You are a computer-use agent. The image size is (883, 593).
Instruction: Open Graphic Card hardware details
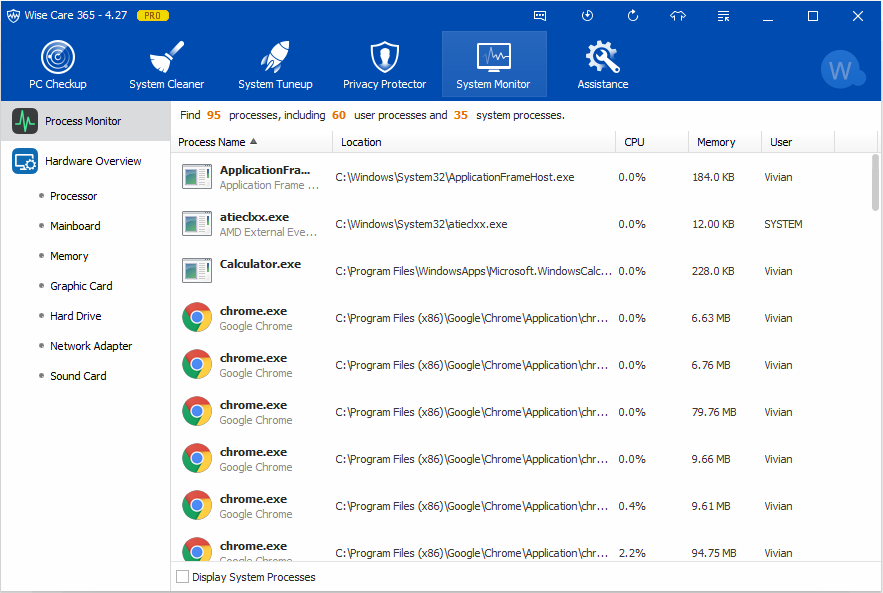pos(81,286)
